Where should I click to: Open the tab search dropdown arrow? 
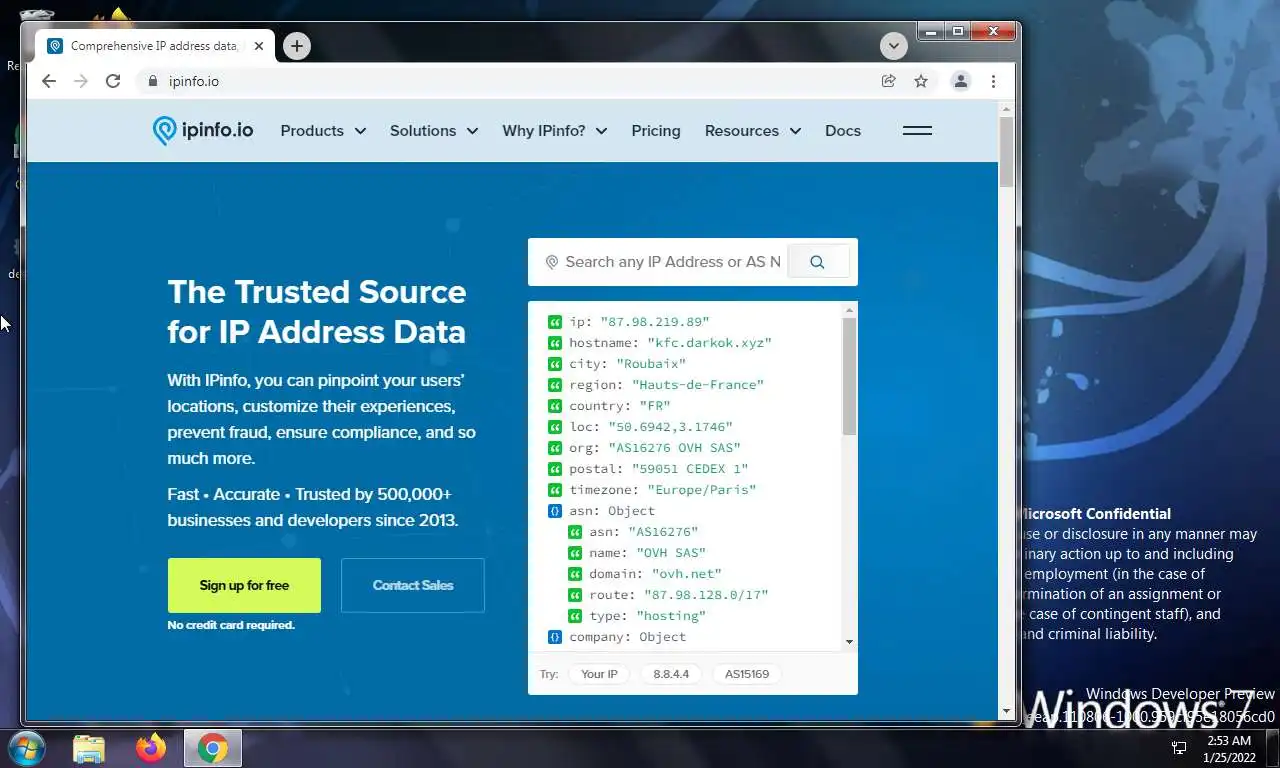(x=893, y=46)
